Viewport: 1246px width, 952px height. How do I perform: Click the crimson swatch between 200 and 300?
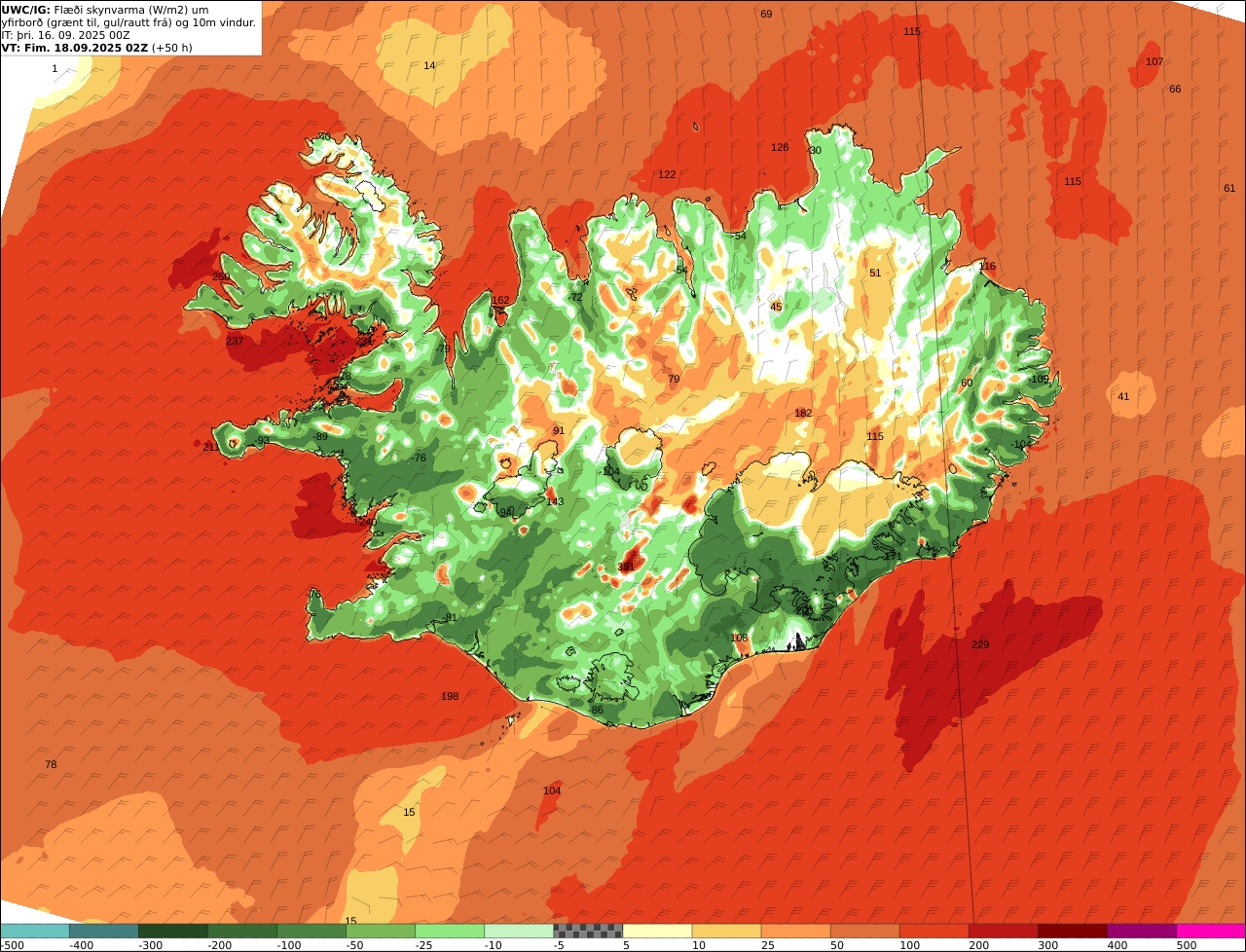[x=1003, y=931]
